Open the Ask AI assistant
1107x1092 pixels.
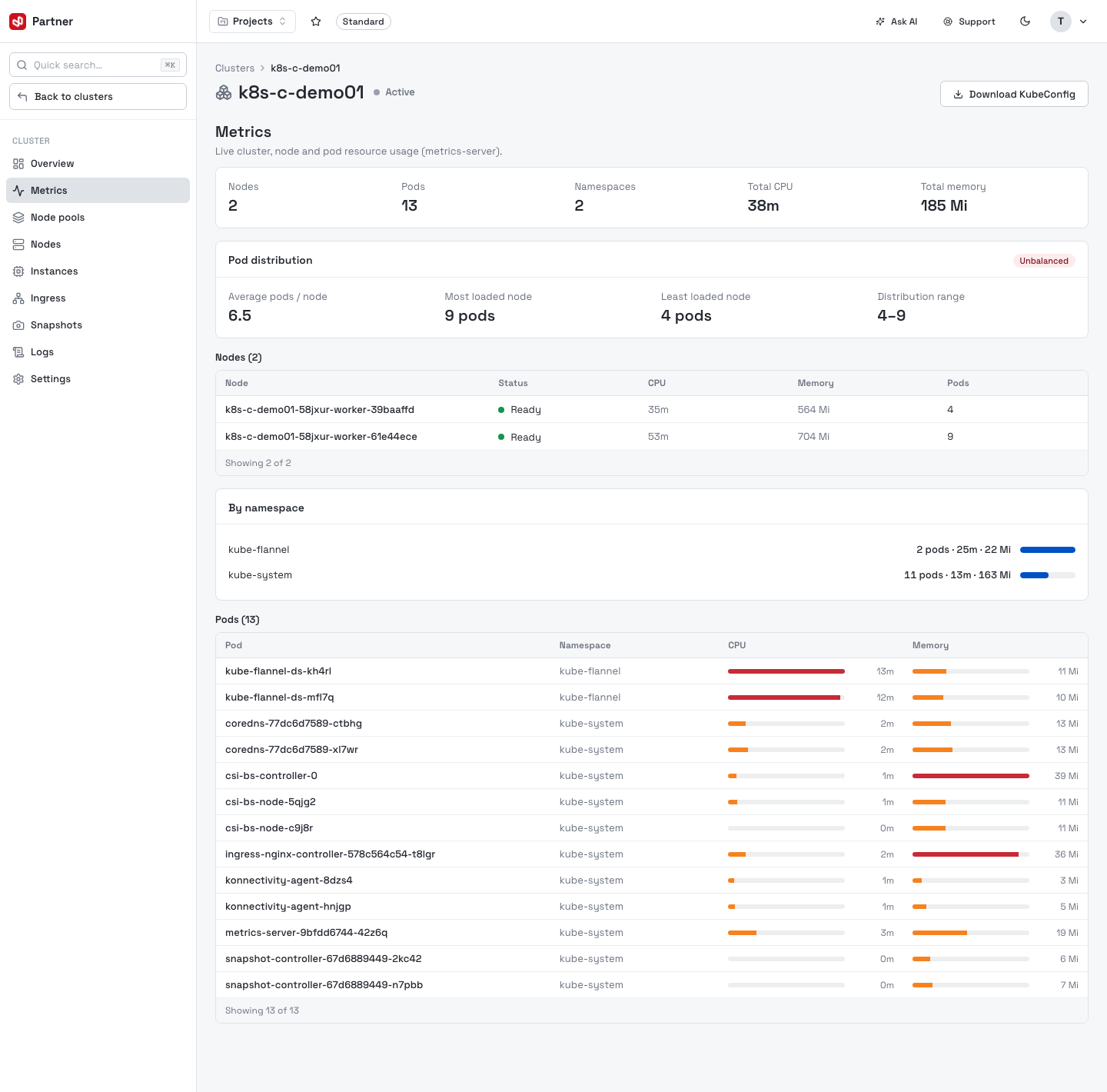click(x=896, y=22)
